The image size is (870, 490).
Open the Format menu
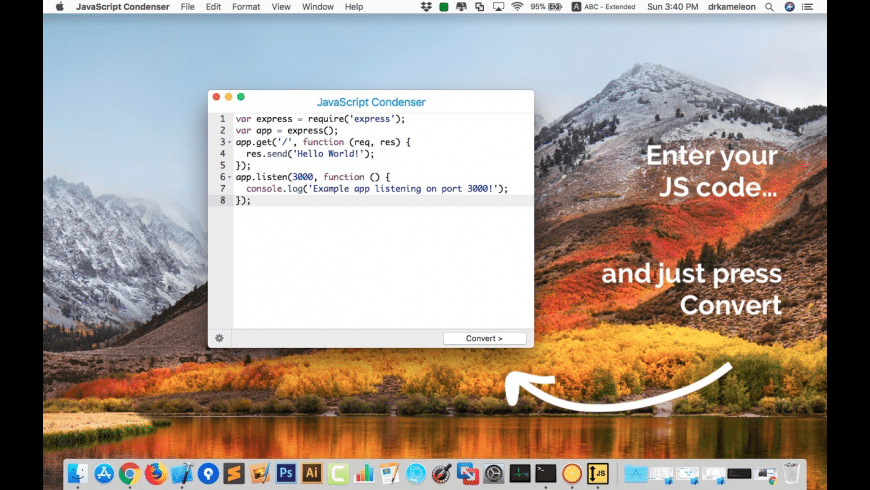pyautogui.click(x=246, y=7)
